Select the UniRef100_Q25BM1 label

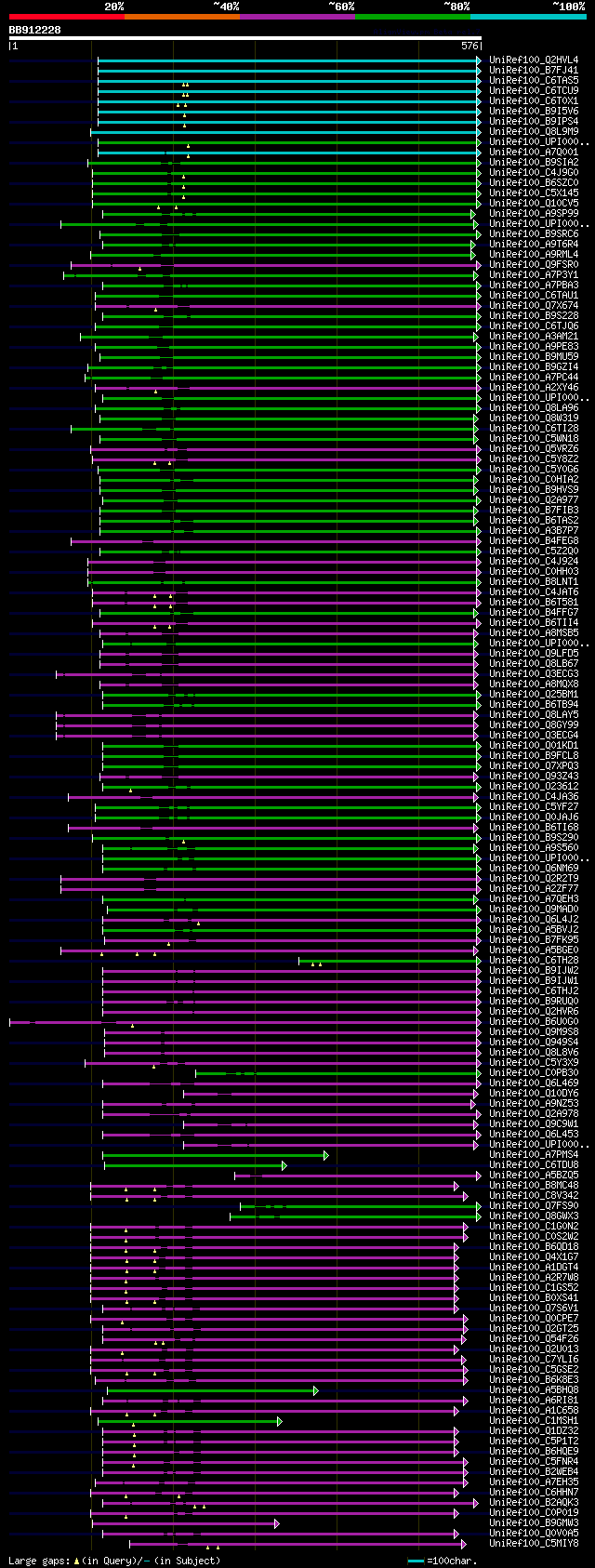coord(534,694)
